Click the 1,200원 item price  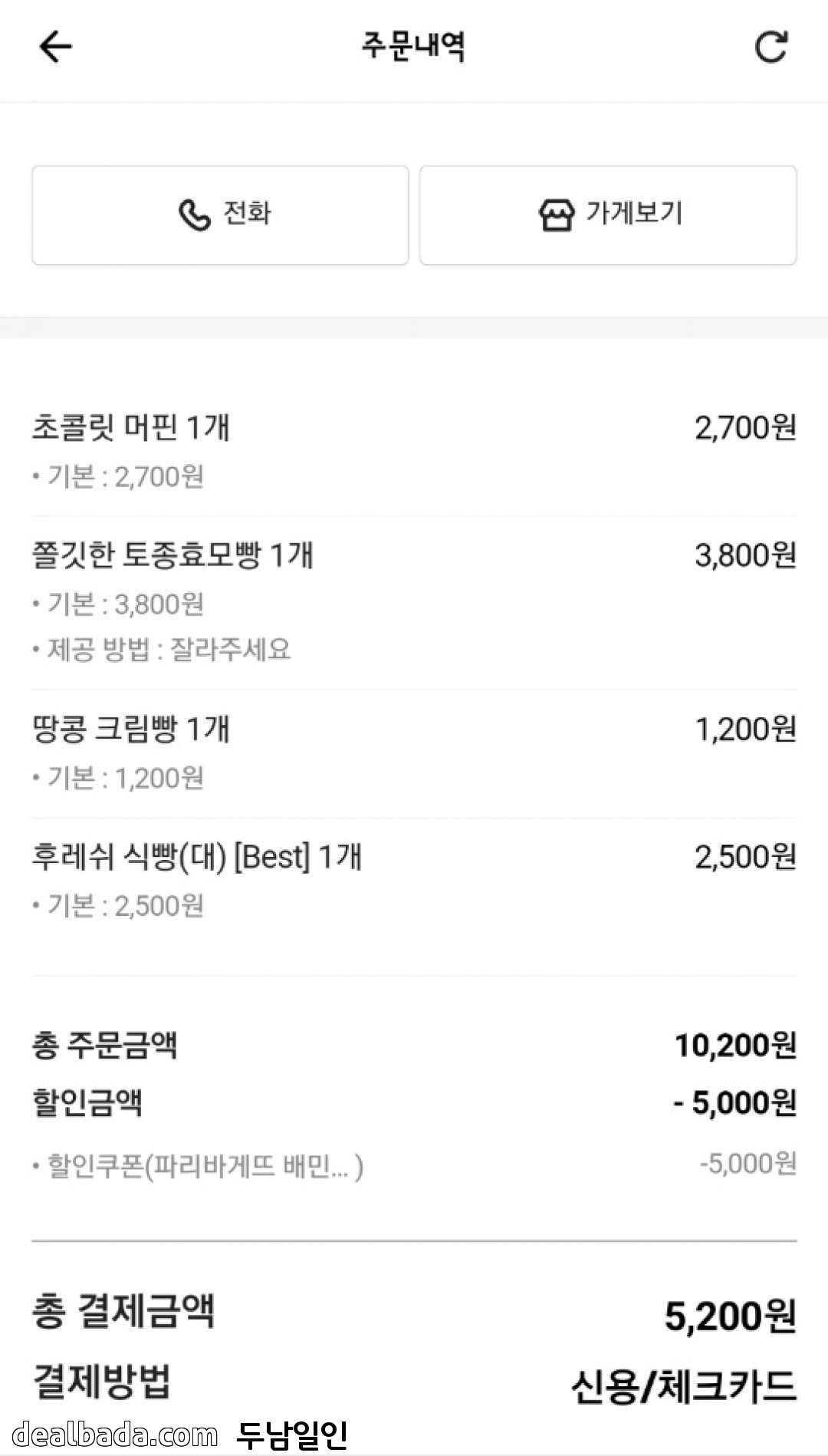(x=745, y=729)
